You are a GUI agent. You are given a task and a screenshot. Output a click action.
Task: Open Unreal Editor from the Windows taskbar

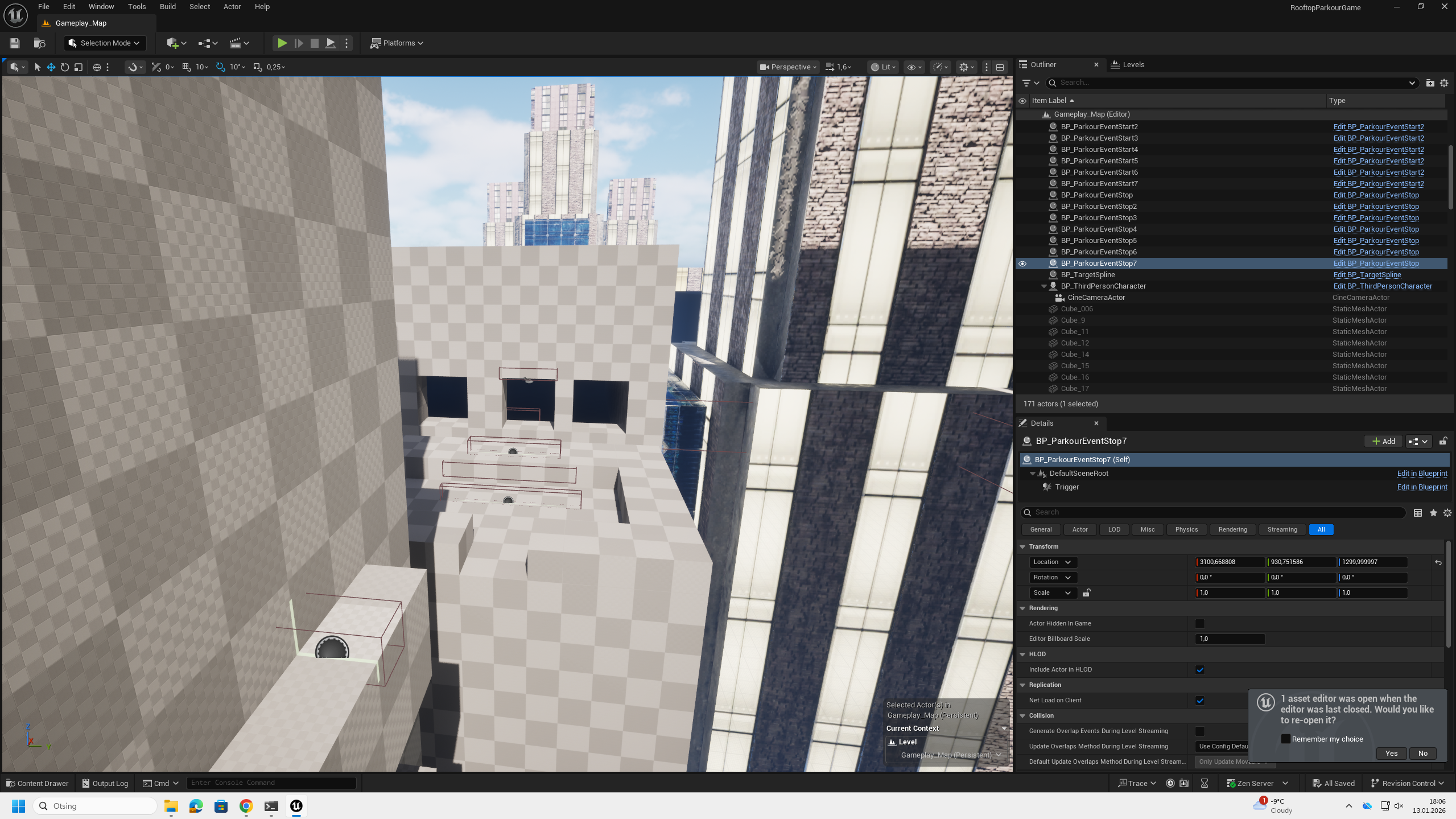pos(296,806)
